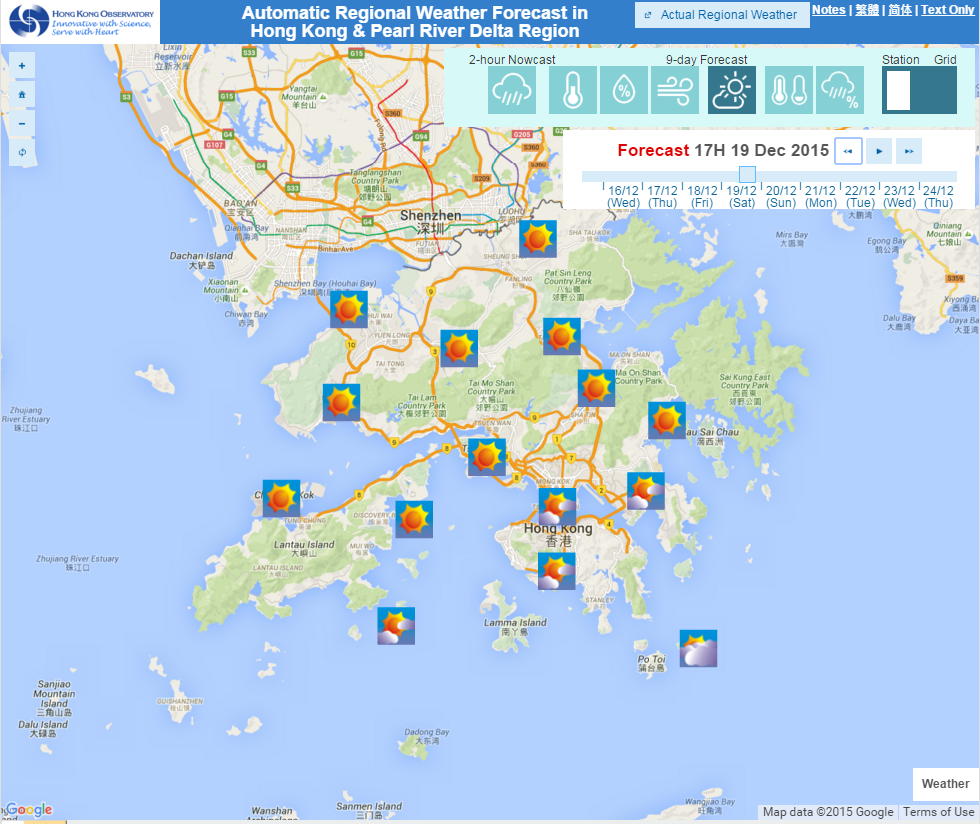This screenshot has width=980, height=824.
Task: Open the 9-day weather forecast icon
Action: coord(732,90)
